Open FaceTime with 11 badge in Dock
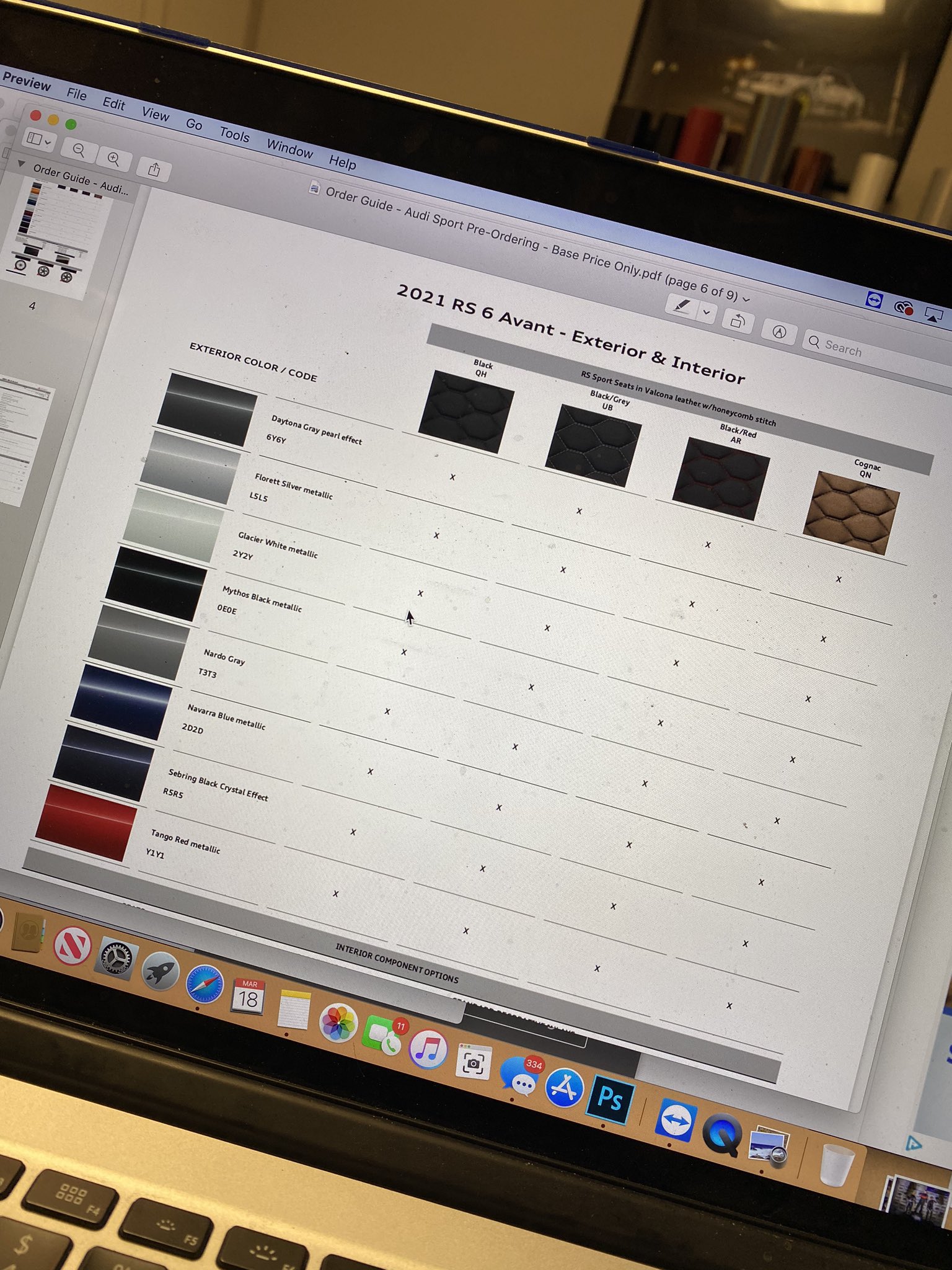This screenshot has height=1270, width=952. [x=384, y=1034]
